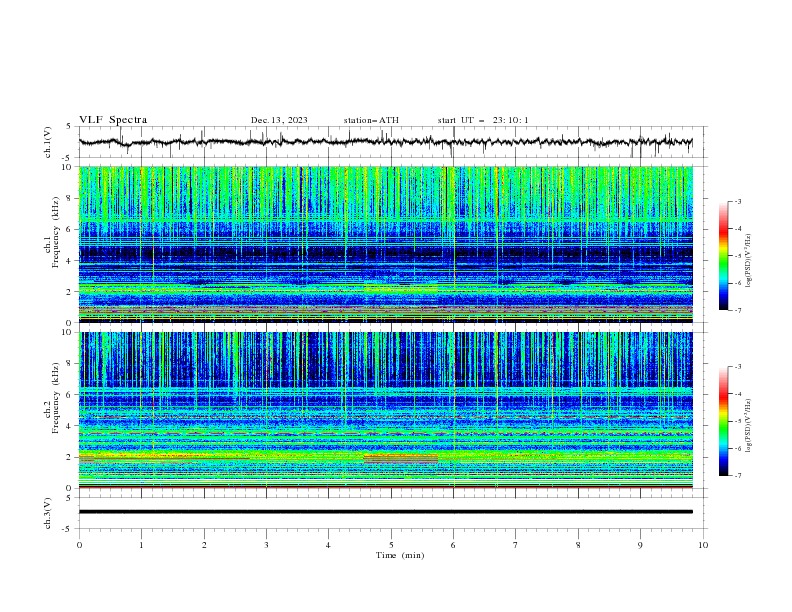Viewport: 792px width, 612px height.
Task: Click the "-7" tick on ch.1 colorbar
Action: (737, 310)
